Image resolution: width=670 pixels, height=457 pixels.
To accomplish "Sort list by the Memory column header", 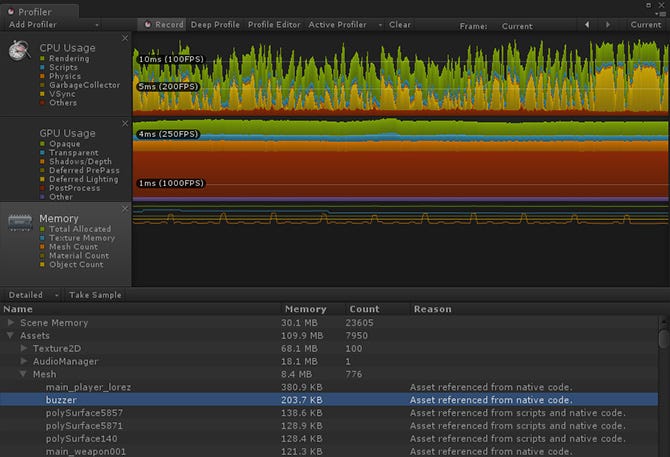I will pos(305,309).
